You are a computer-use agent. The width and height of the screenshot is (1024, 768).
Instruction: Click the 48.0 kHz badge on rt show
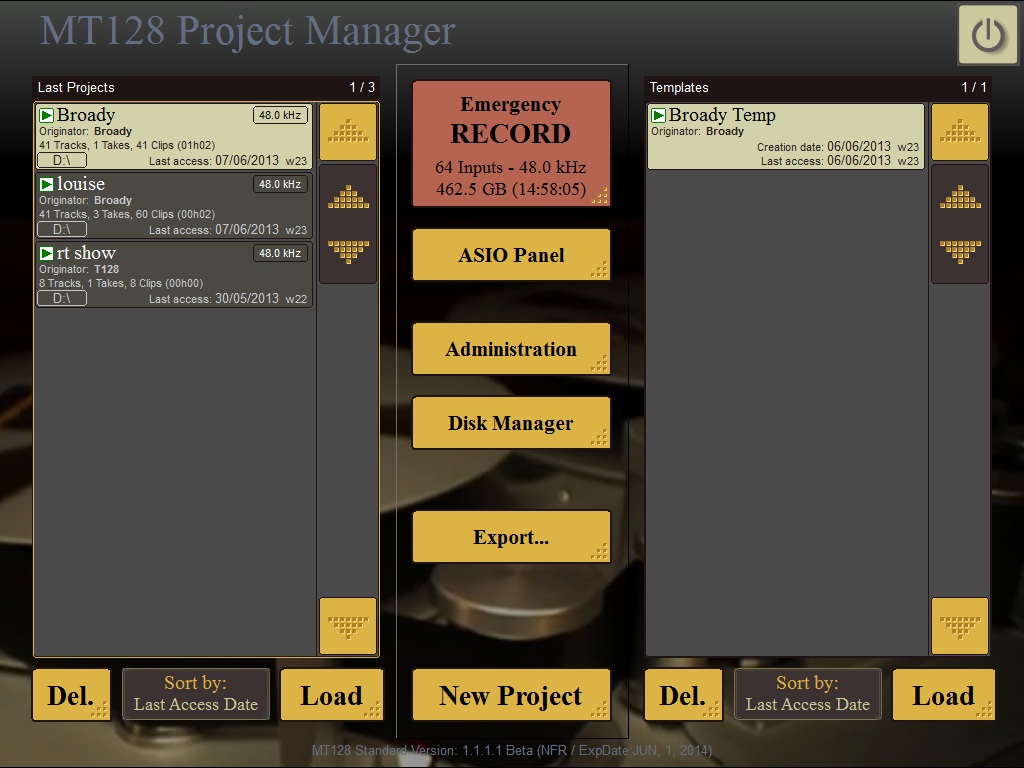280,253
